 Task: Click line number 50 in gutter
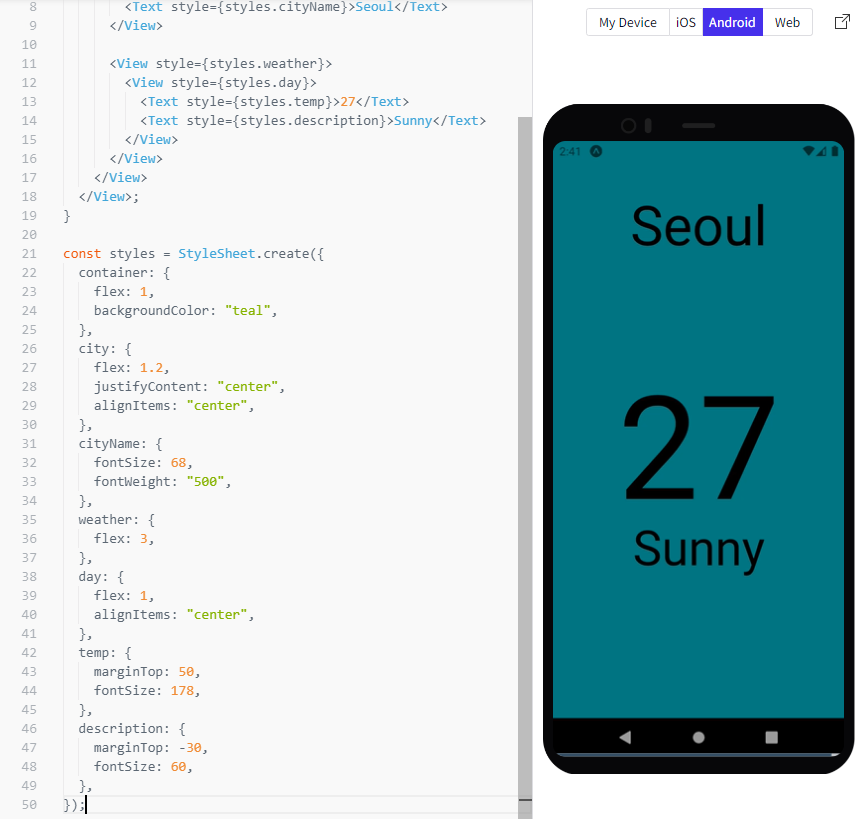point(29,805)
